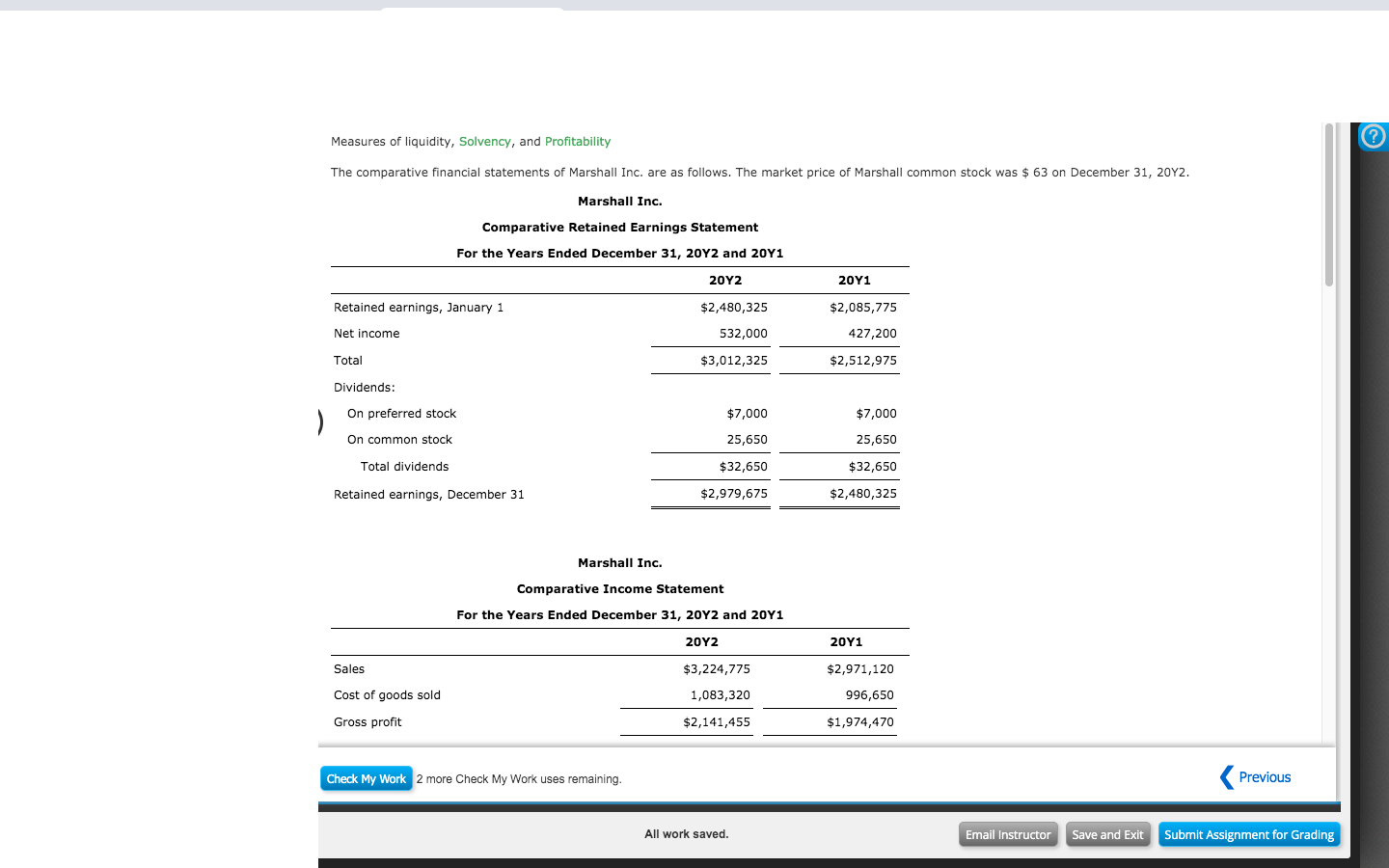The image size is (1389, 868).
Task: Open the Solvency glossary link
Action: 485,141
